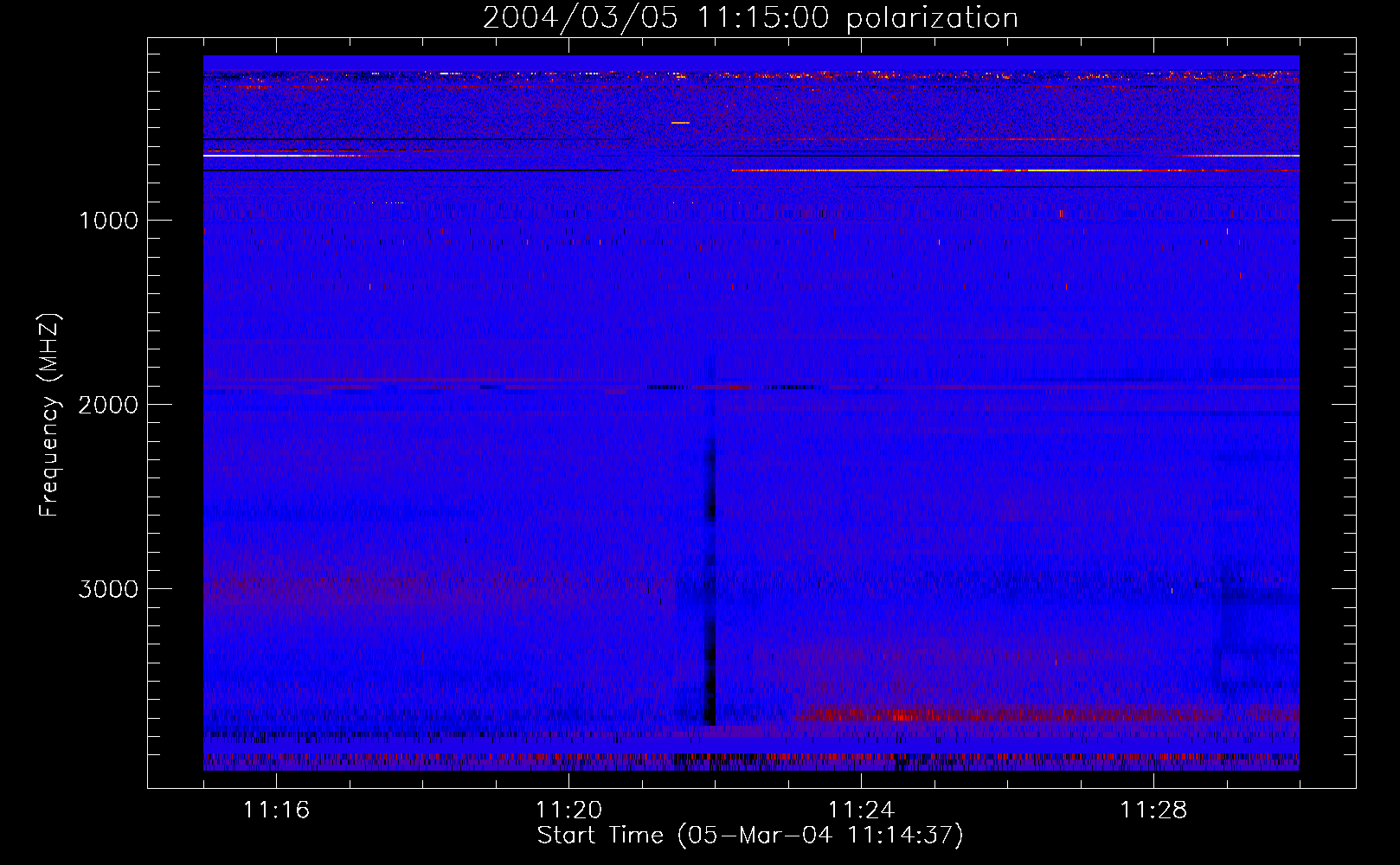This screenshot has height=865, width=1400.
Task: Click the 'Start Time (05-Mar-04 11:14:37)' label
Action: (750, 835)
